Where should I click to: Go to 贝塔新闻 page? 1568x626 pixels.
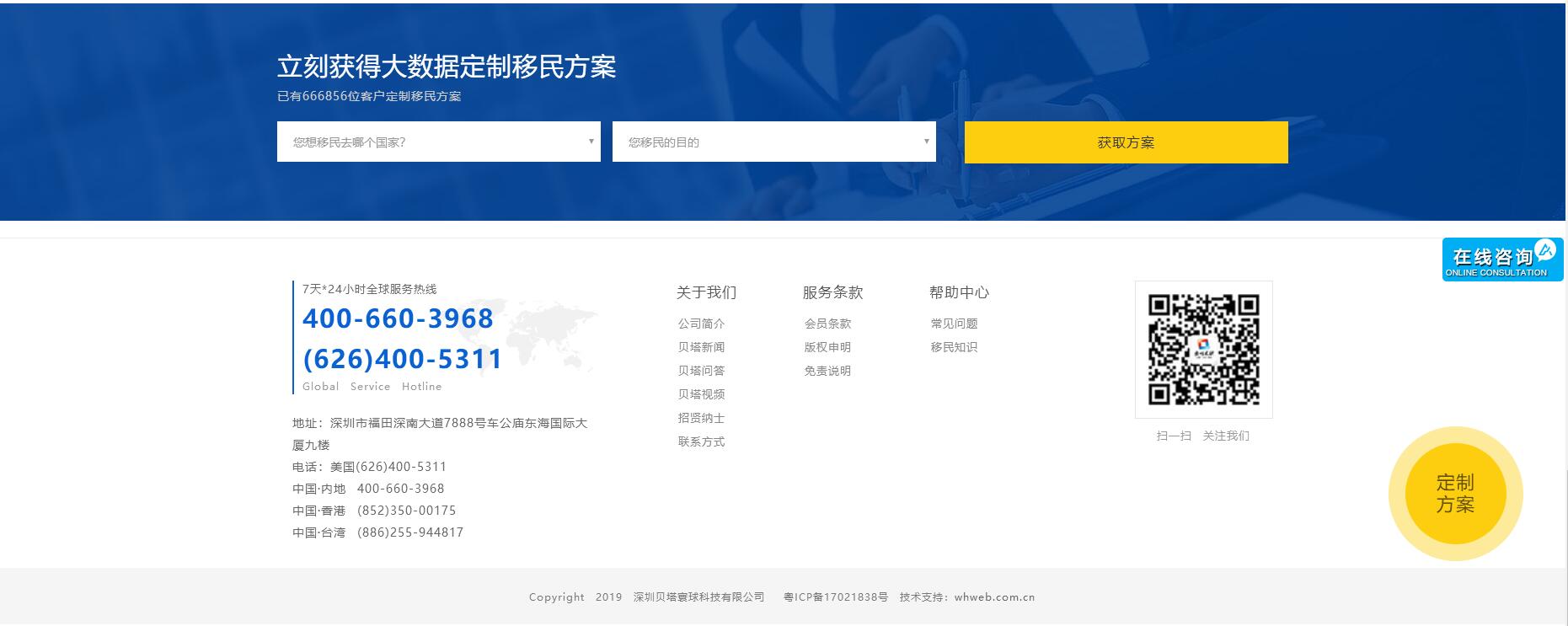pyautogui.click(x=701, y=347)
